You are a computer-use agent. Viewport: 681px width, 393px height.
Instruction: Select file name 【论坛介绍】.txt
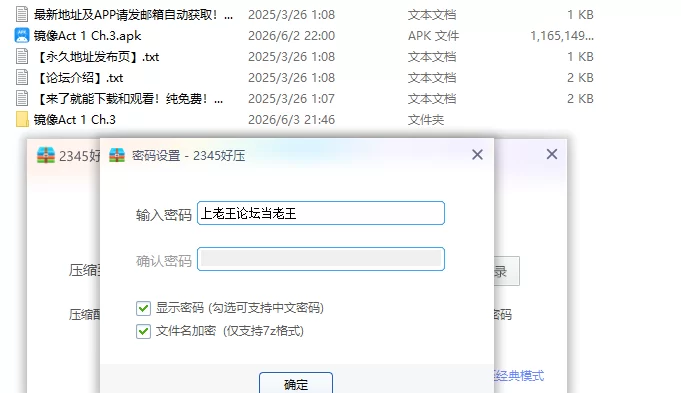click(x=79, y=78)
